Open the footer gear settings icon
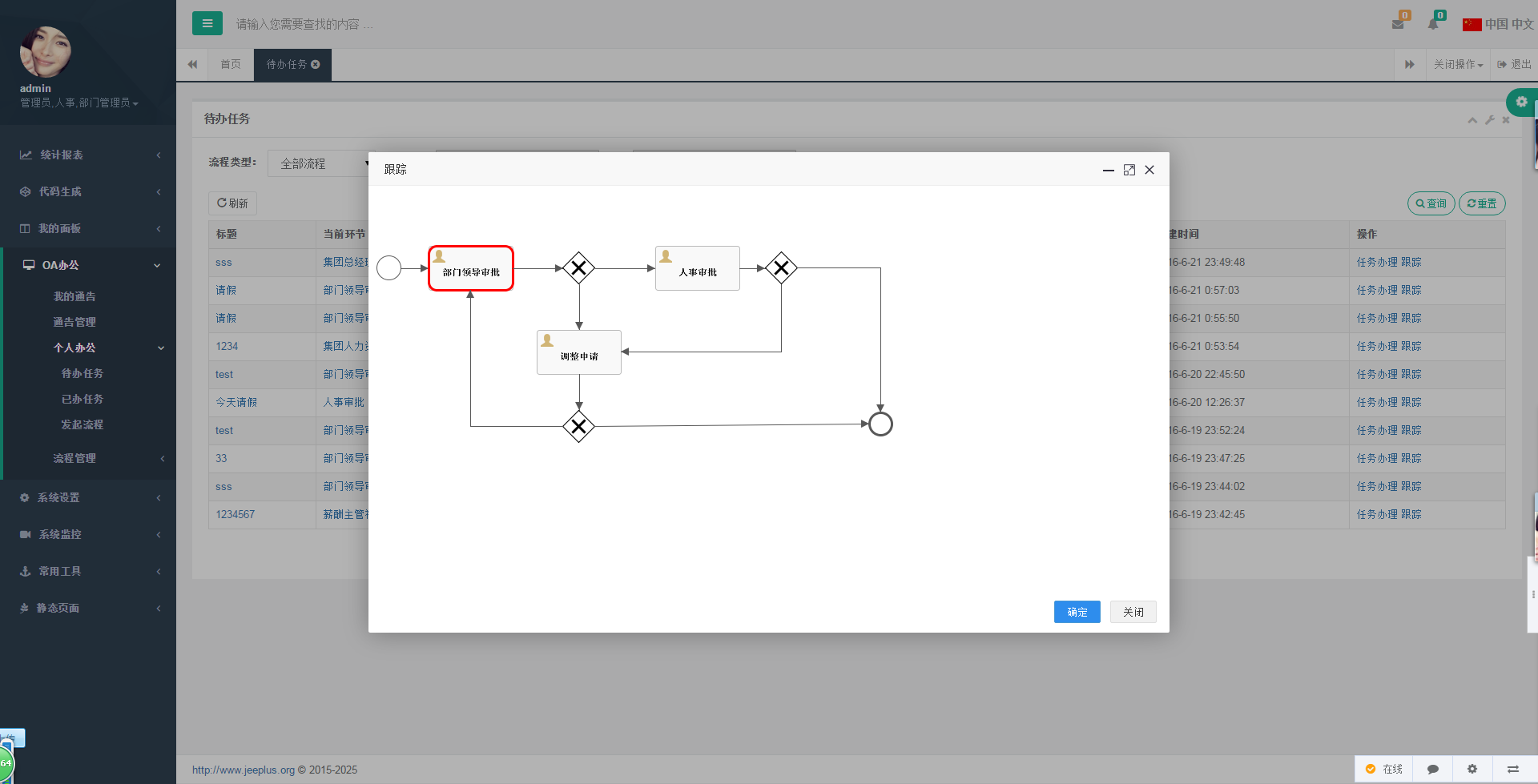The width and height of the screenshot is (1538, 784). [1472, 769]
